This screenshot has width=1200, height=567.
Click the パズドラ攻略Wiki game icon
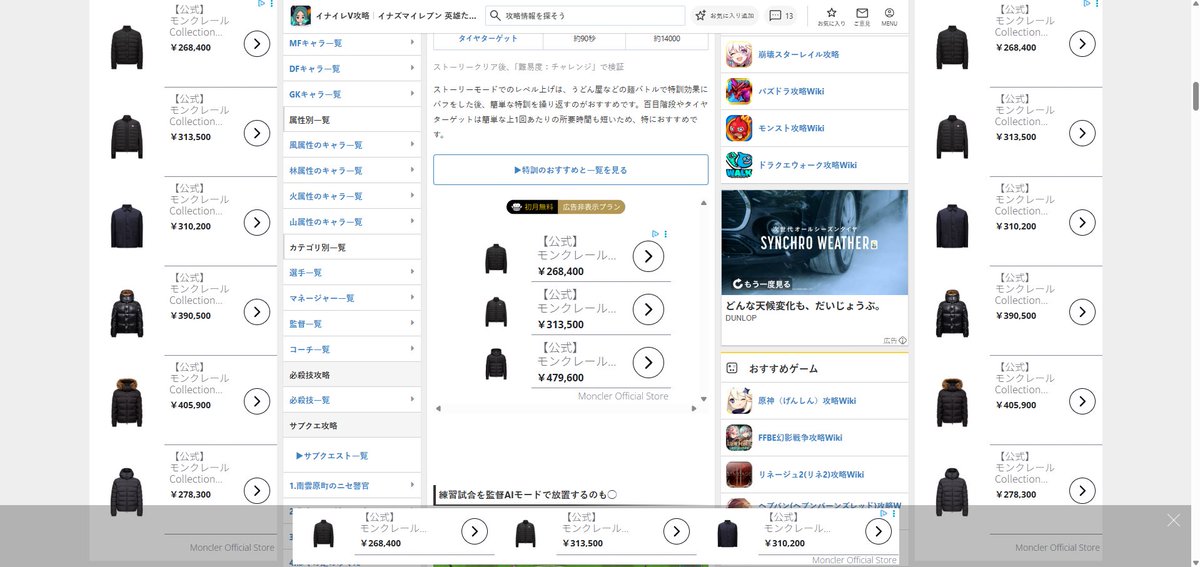pyautogui.click(x=739, y=91)
